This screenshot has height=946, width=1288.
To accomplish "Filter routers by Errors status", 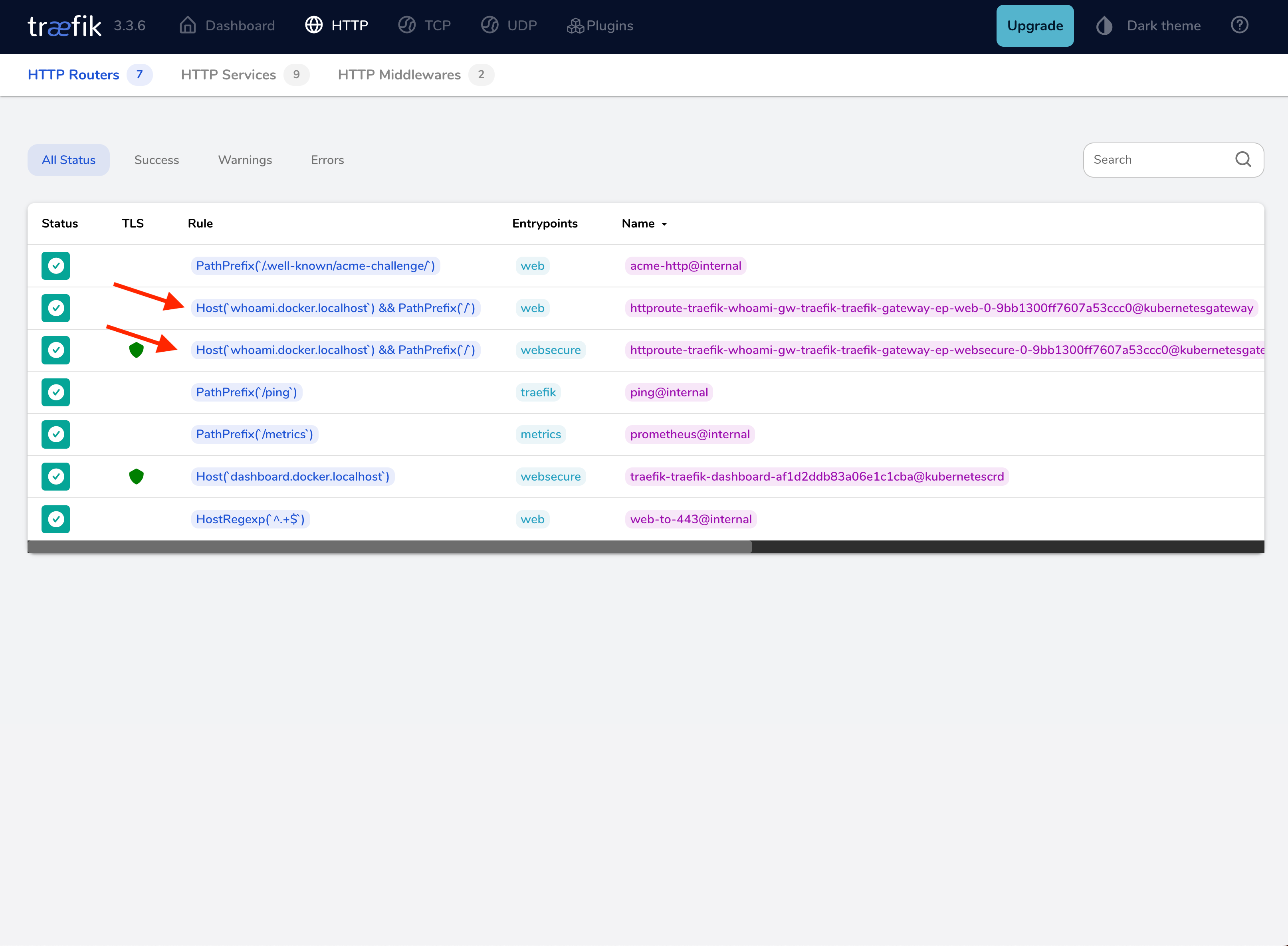I will click(x=327, y=160).
